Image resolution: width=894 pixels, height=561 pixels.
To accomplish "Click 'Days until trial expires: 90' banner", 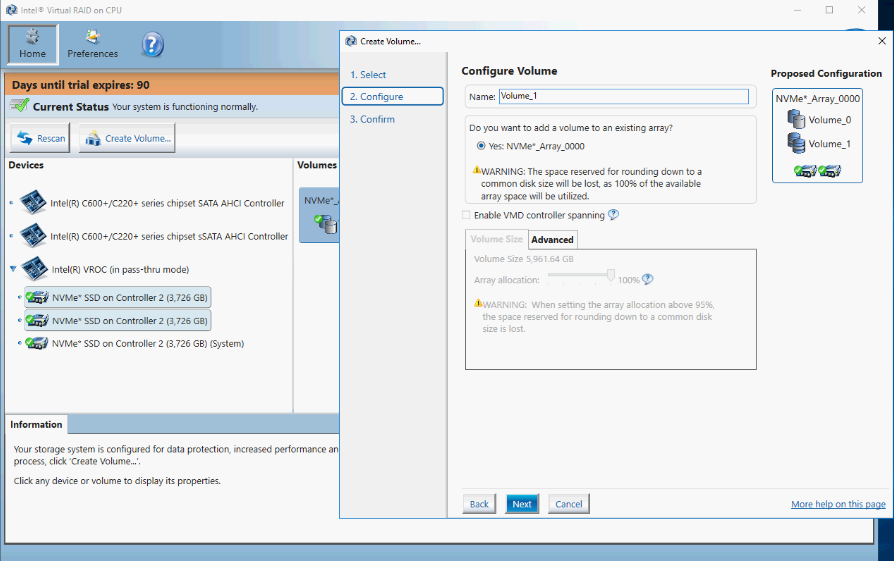I will [x=172, y=85].
